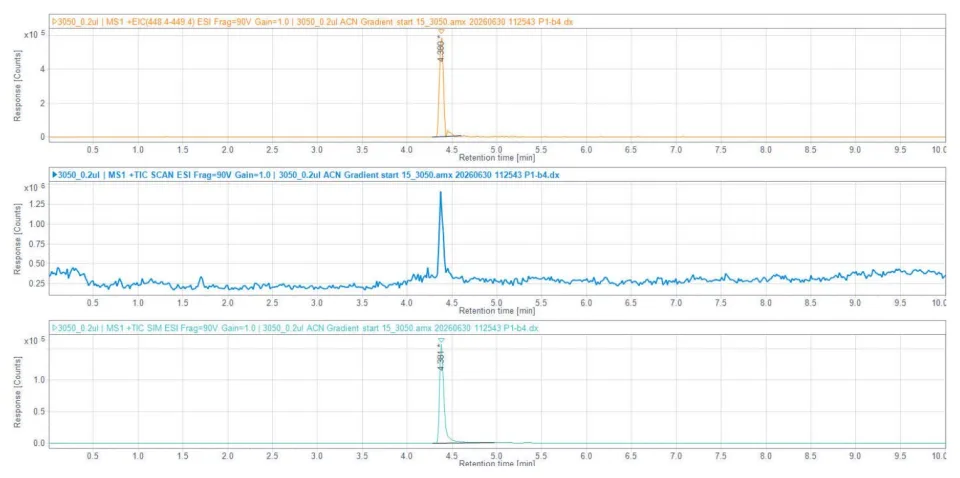Select the EIC(448.4-449.4) chromatogram header text
This screenshot has height=478, width=960.
[316, 21]
